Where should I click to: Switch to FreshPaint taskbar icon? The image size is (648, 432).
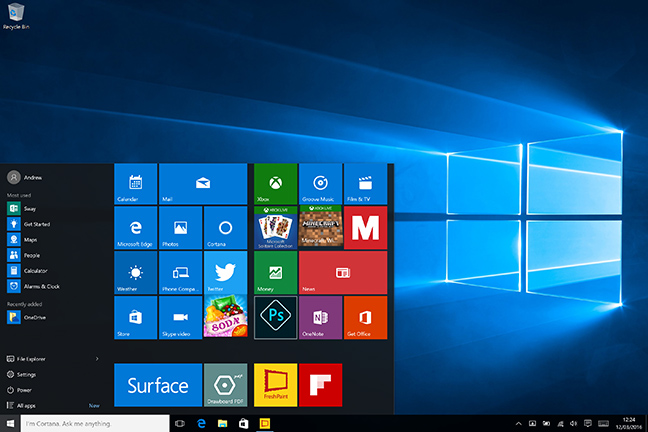pos(264,423)
